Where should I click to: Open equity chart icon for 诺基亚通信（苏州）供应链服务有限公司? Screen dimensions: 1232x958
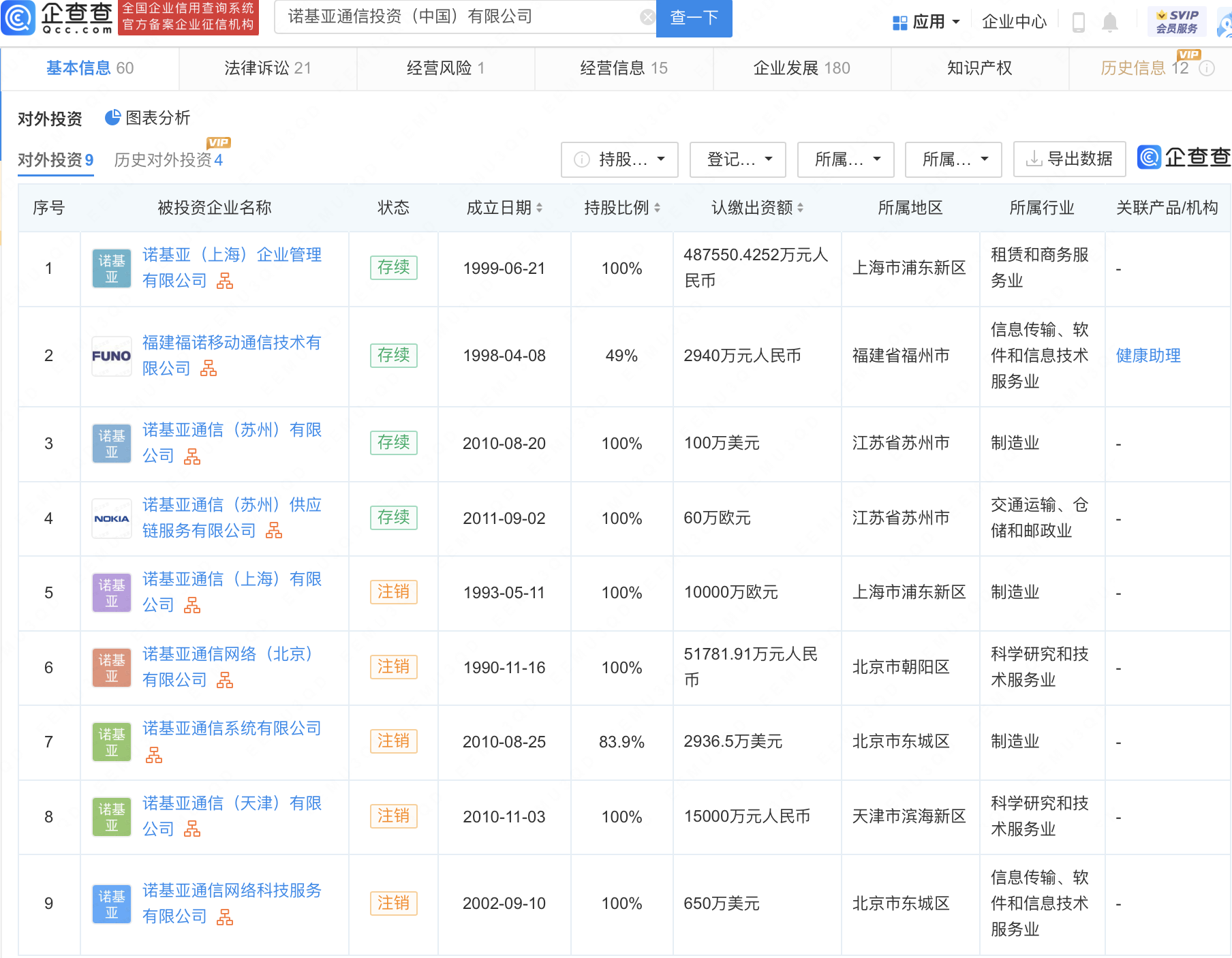pyautogui.click(x=274, y=531)
